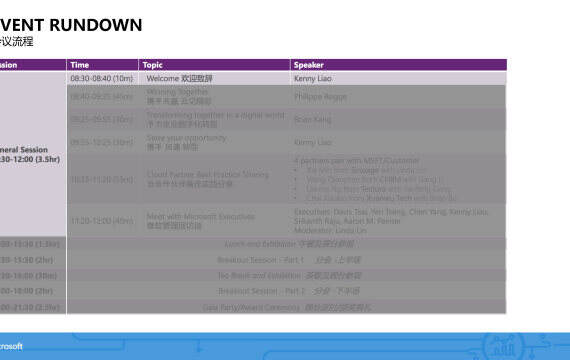
Task: Select the 'Speaker' column header
Action: pyautogui.click(x=398, y=65)
